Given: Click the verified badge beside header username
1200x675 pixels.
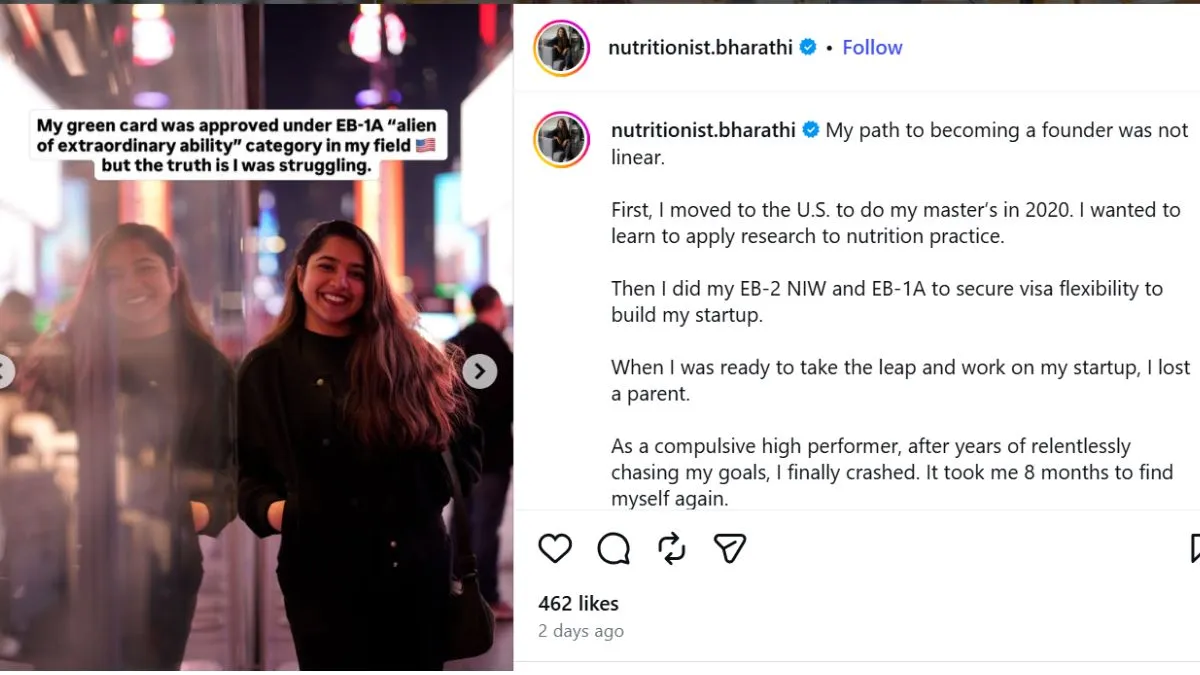Looking at the screenshot, I should [807, 47].
